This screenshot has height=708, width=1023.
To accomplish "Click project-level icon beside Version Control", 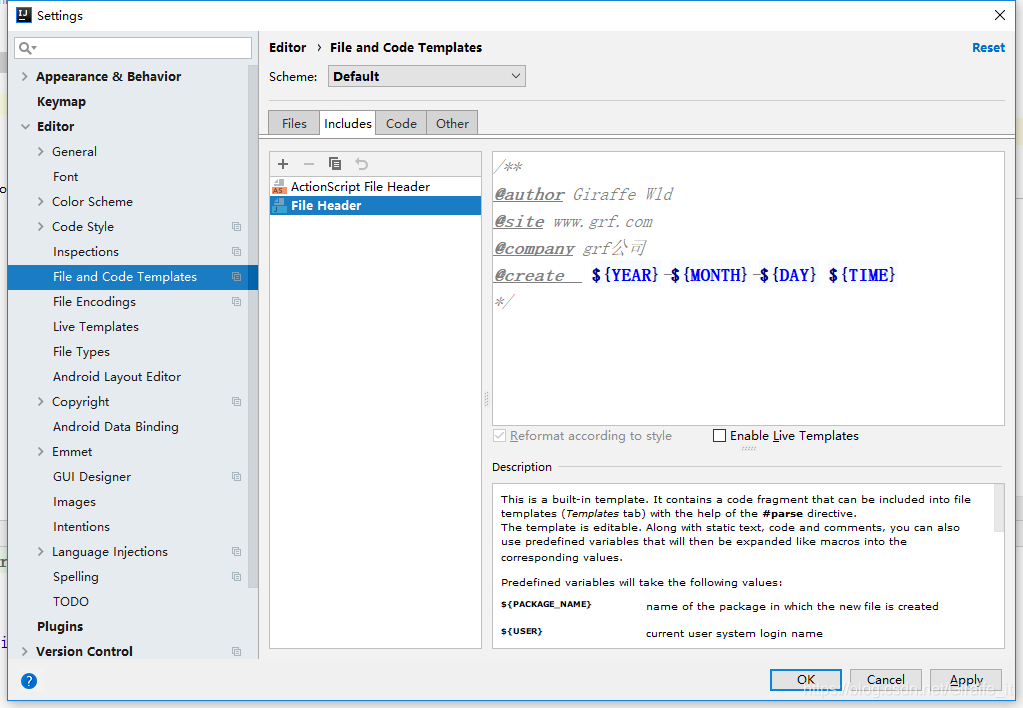I will point(236,651).
